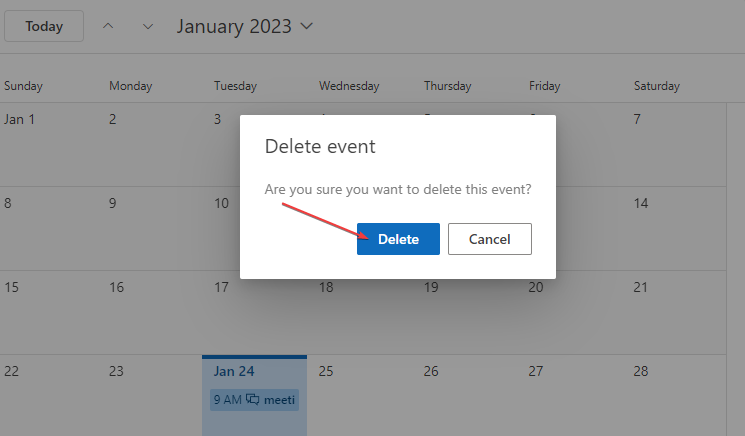
Task: Navigate to previous month using up arrow
Action: 108,26
